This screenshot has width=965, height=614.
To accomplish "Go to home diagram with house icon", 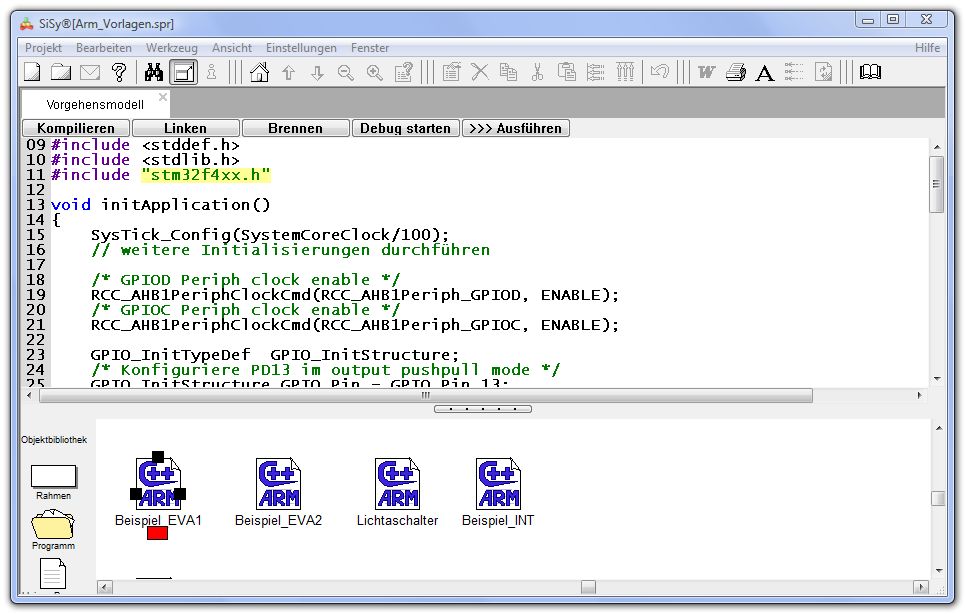I will [x=259, y=72].
